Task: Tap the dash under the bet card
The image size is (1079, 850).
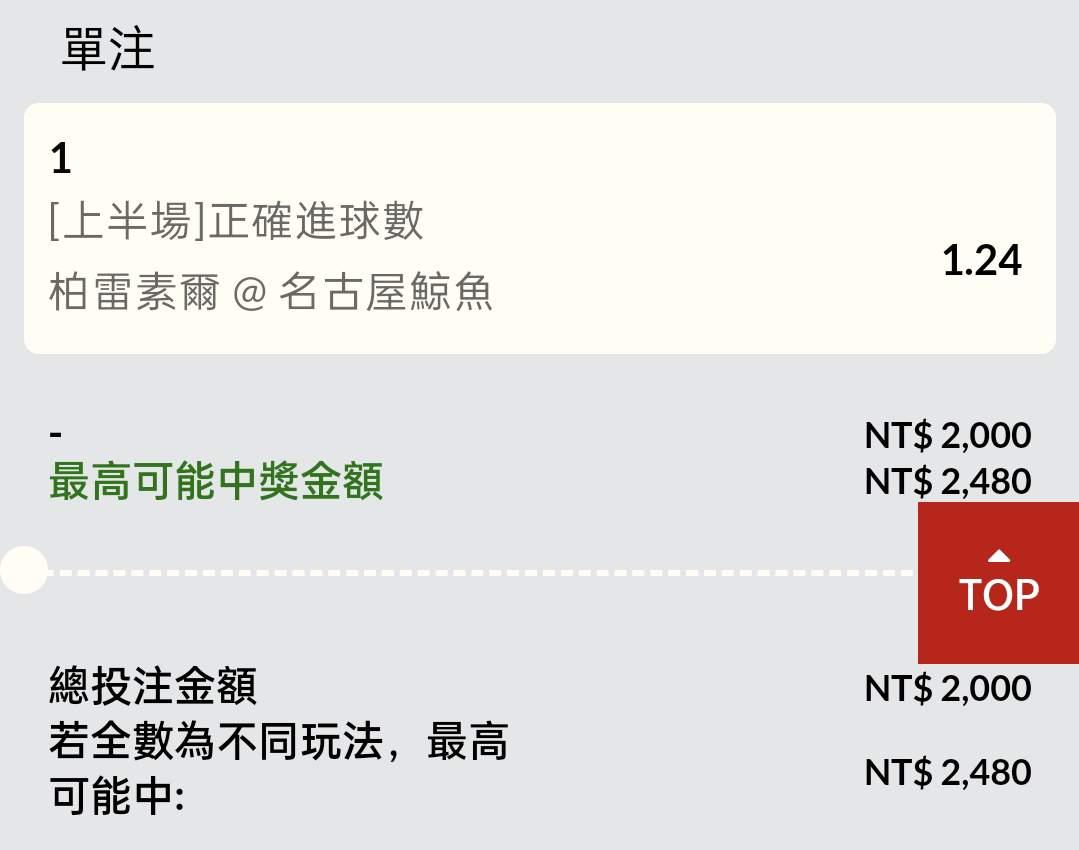Action: (x=56, y=435)
